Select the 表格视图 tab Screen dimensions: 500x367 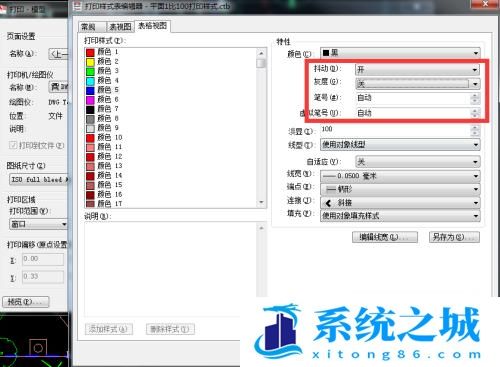[x=153, y=26]
